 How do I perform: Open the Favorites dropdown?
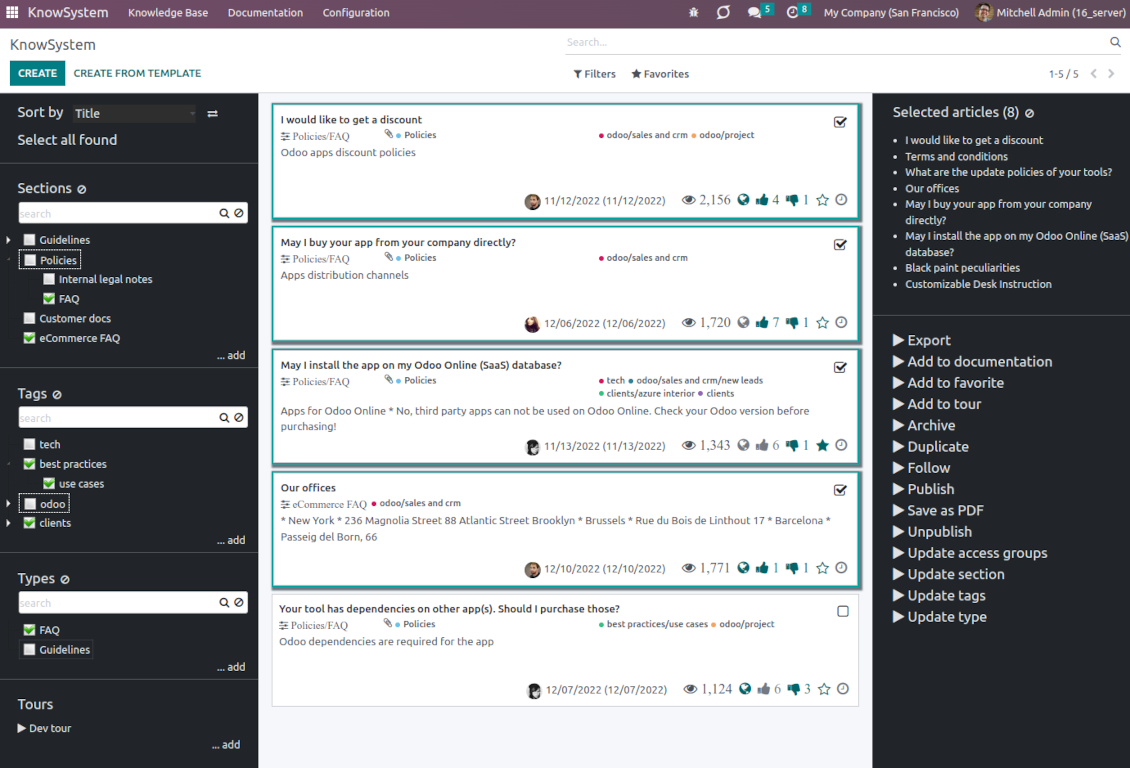[660, 73]
